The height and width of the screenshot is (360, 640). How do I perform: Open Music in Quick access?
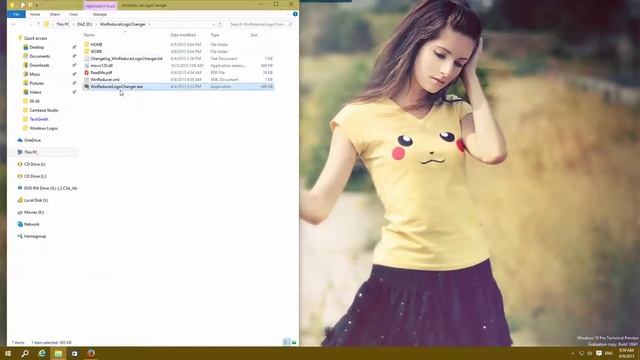35,74
